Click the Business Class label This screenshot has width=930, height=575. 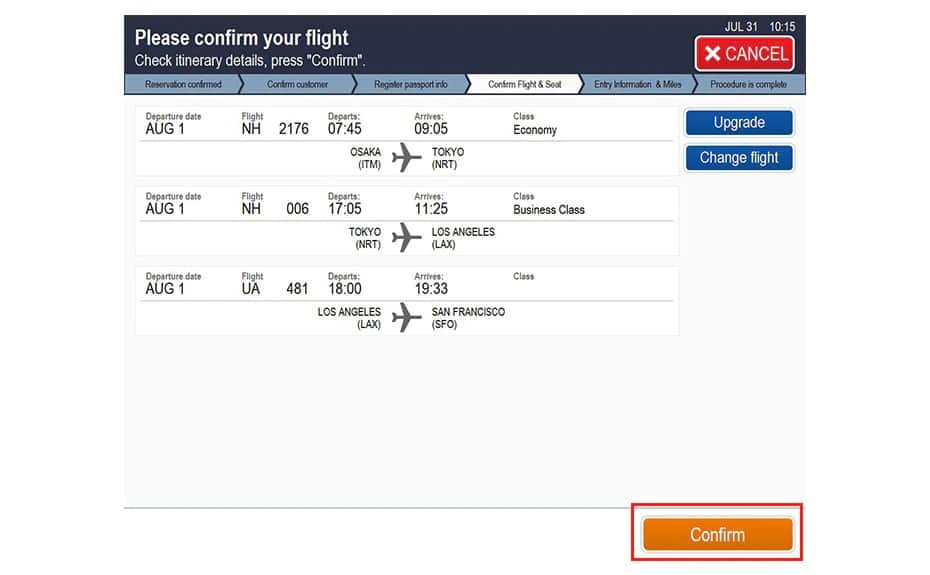549,210
